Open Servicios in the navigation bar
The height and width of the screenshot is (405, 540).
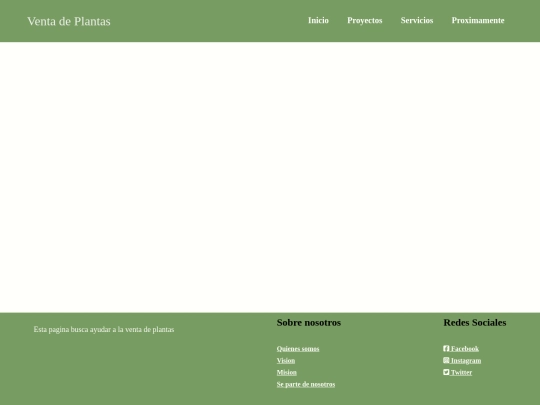417,21
